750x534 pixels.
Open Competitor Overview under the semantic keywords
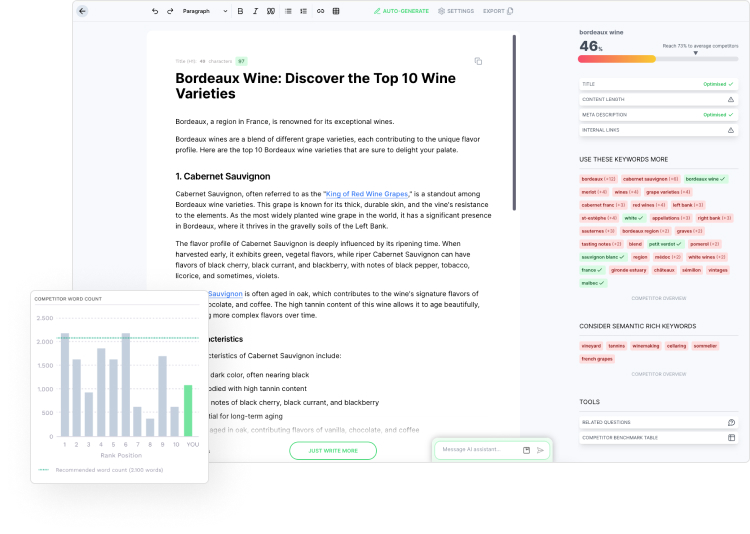click(659, 374)
